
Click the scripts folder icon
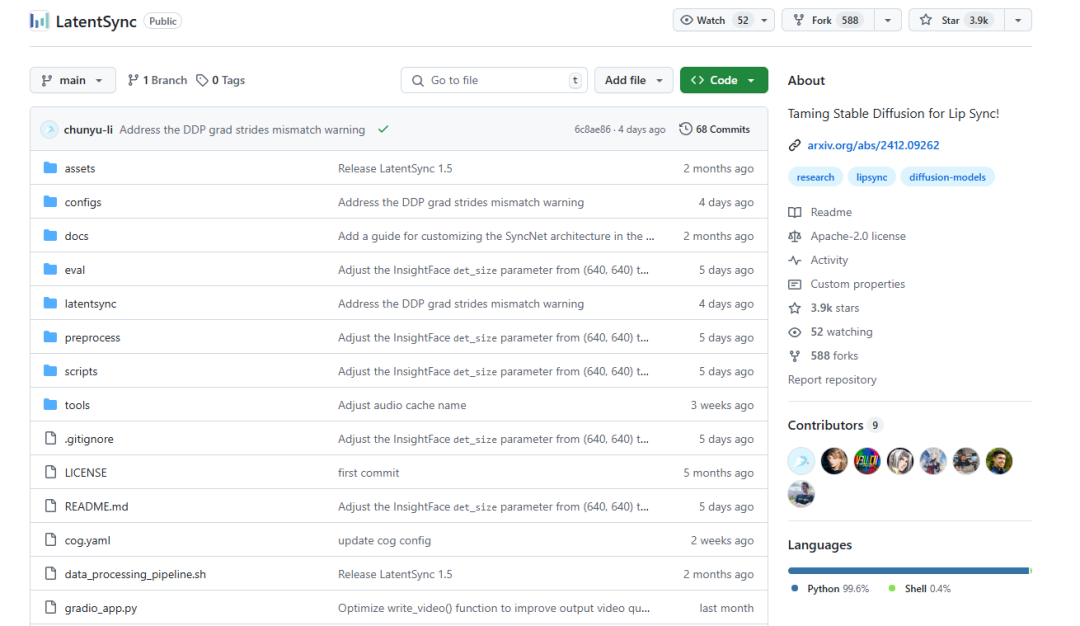[x=50, y=370]
